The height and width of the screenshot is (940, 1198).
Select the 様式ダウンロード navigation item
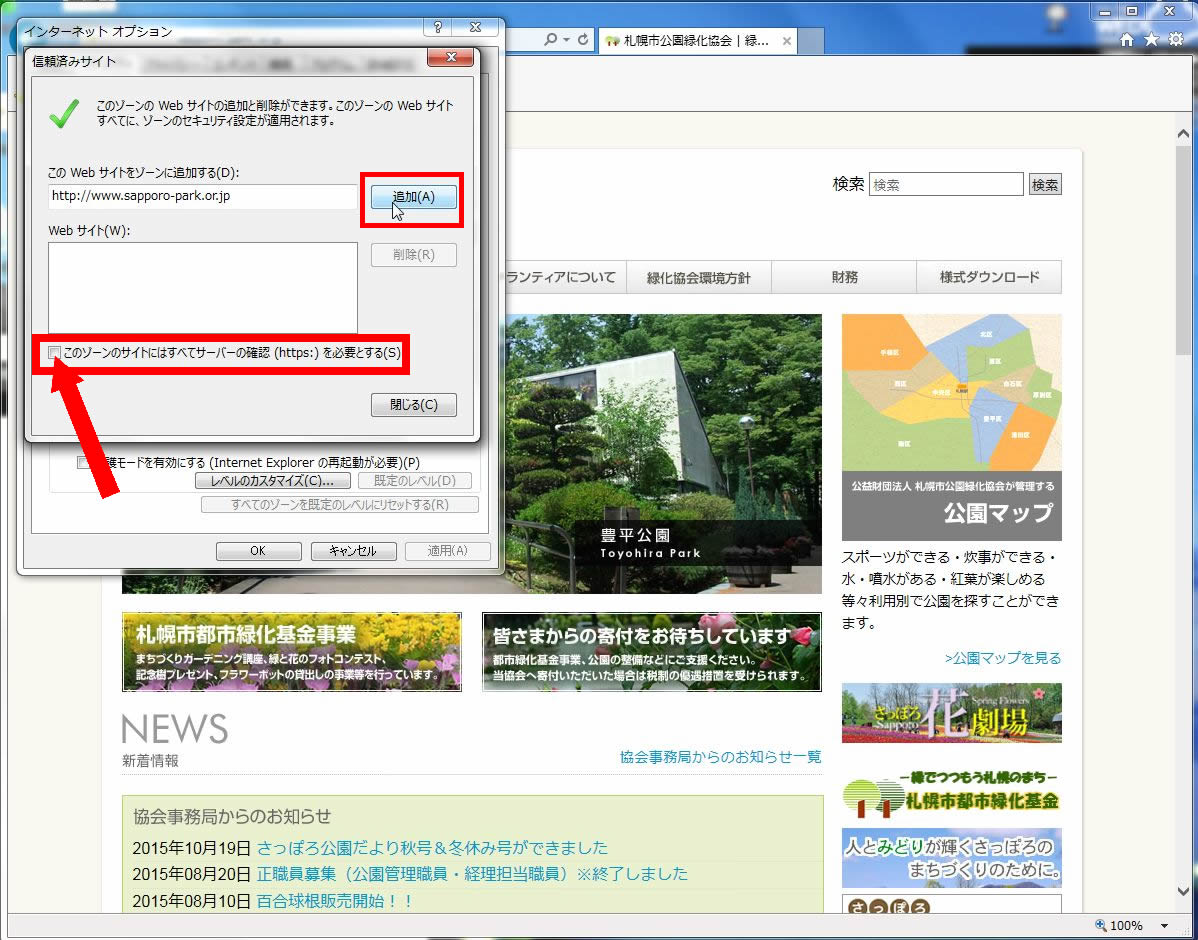click(989, 277)
